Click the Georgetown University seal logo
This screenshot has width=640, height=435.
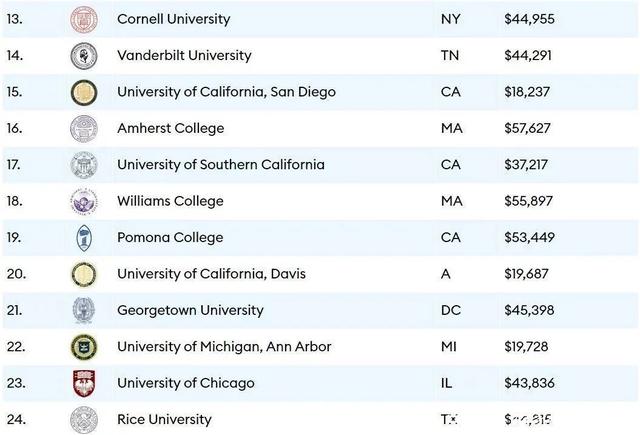click(84, 311)
